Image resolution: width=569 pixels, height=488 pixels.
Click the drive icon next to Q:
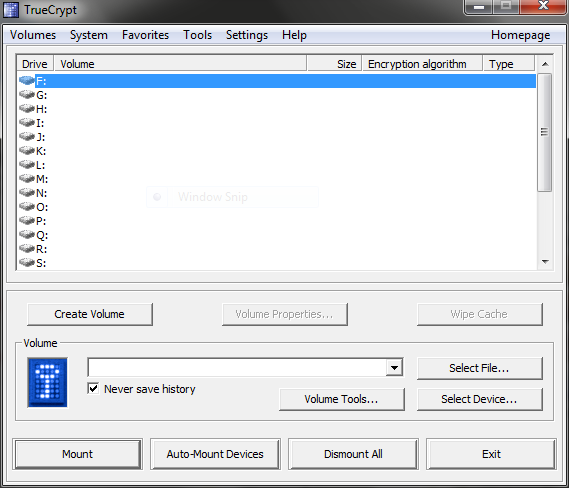click(27, 234)
